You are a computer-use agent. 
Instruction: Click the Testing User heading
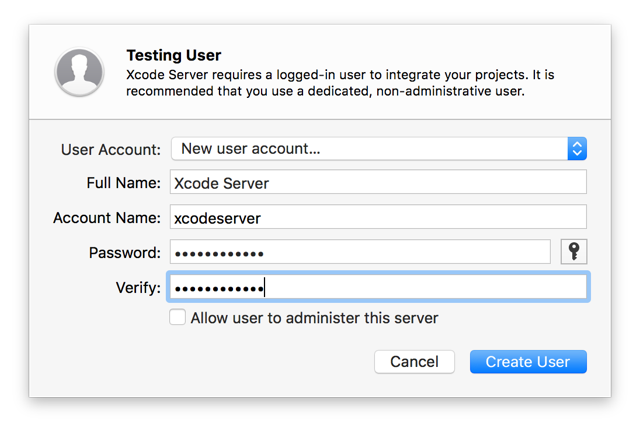tap(174, 56)
